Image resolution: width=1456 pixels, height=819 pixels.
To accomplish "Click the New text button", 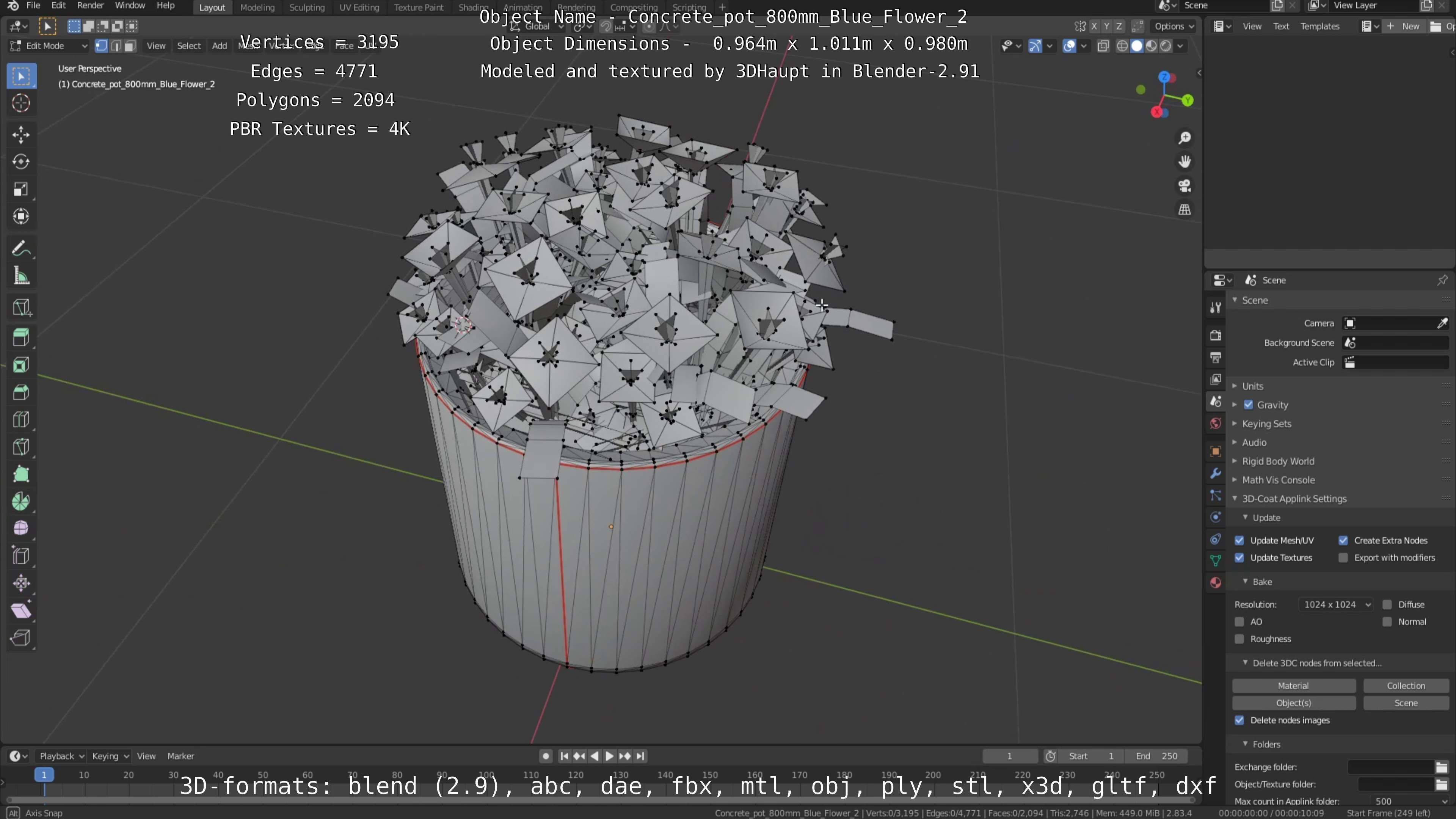I will coord(1403,26).
